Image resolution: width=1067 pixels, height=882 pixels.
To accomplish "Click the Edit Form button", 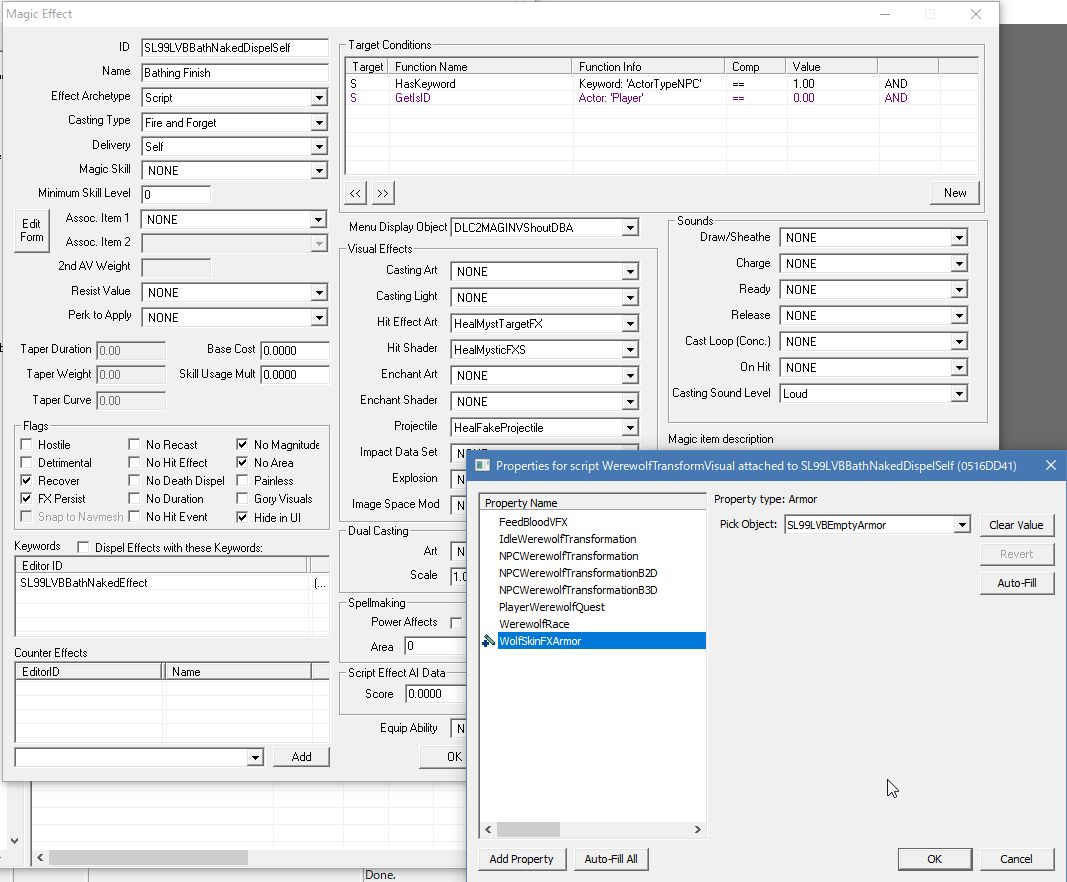I will 32,230.
